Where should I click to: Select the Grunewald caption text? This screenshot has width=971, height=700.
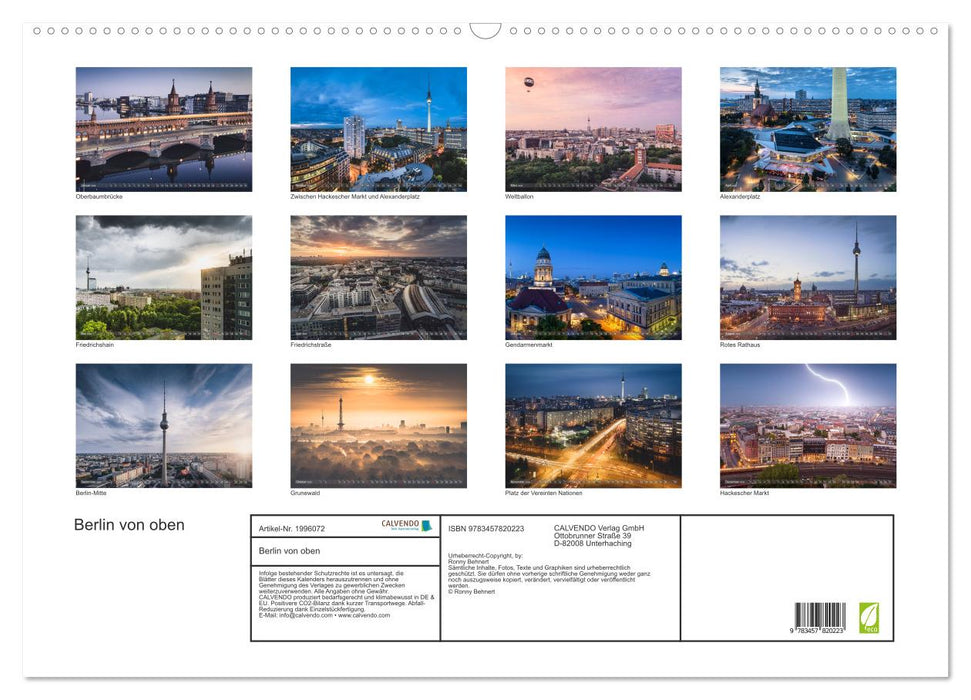(x=308, y=492)
